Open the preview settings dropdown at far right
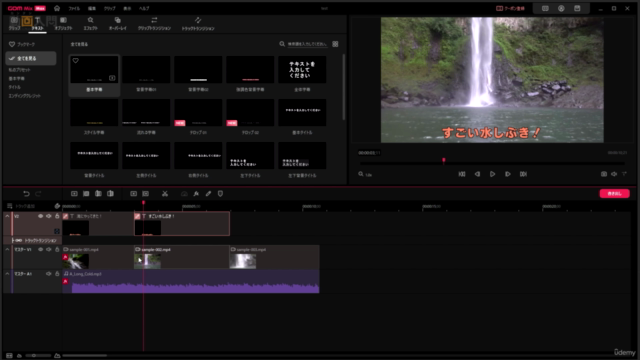The image size is (640, 360). [624, 174]
